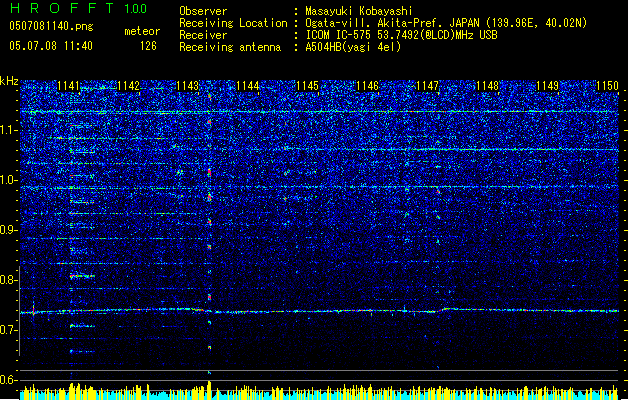The width and height of the screenshot is (629, 400).
Task: Click the 1.0 frequency axis label
Action: (x=9, y=180)
